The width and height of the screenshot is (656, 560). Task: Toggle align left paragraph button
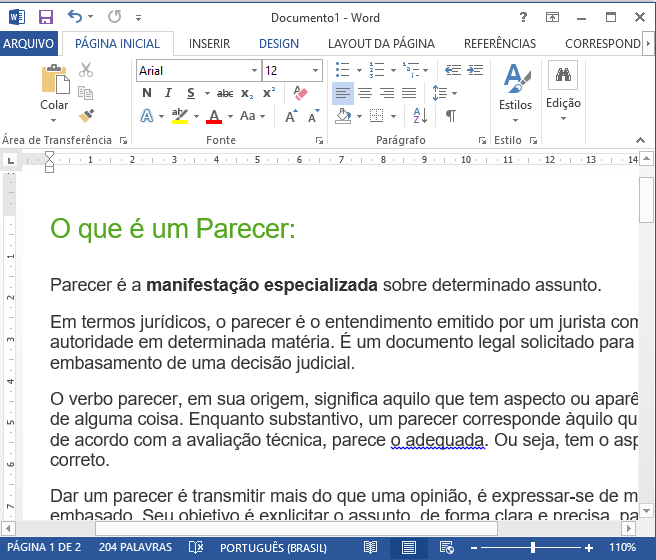point(343,93)
